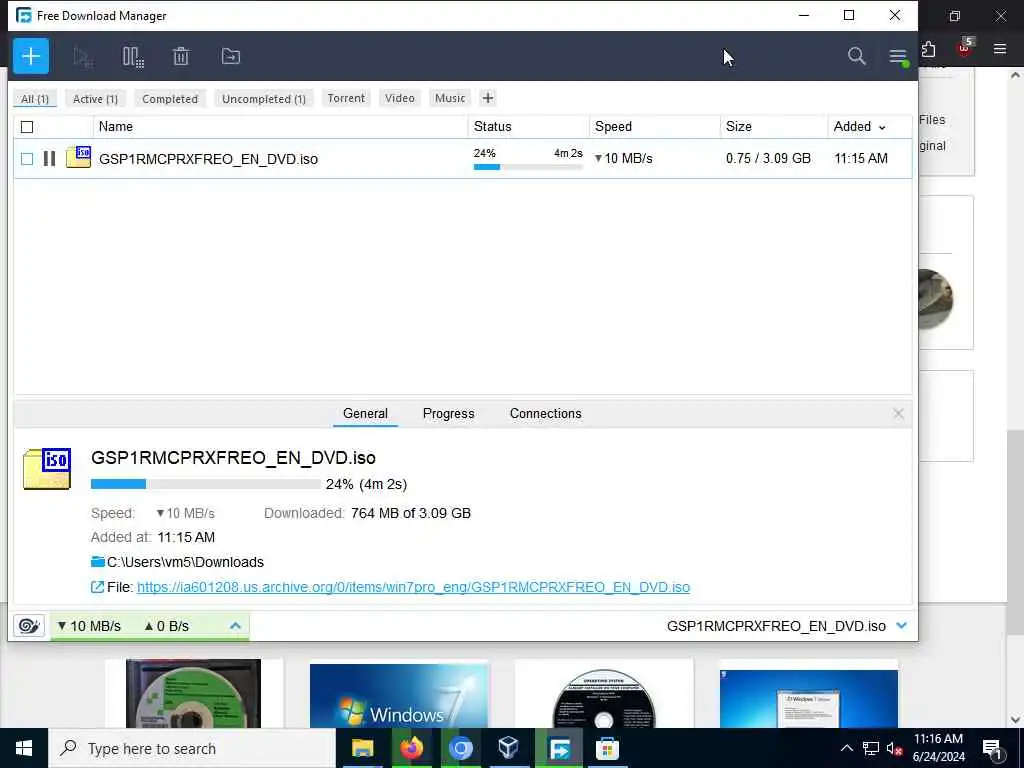The width and height of the screenshot is (1024, 768).
Task: Click the taskbar search box
Action: 192,748
